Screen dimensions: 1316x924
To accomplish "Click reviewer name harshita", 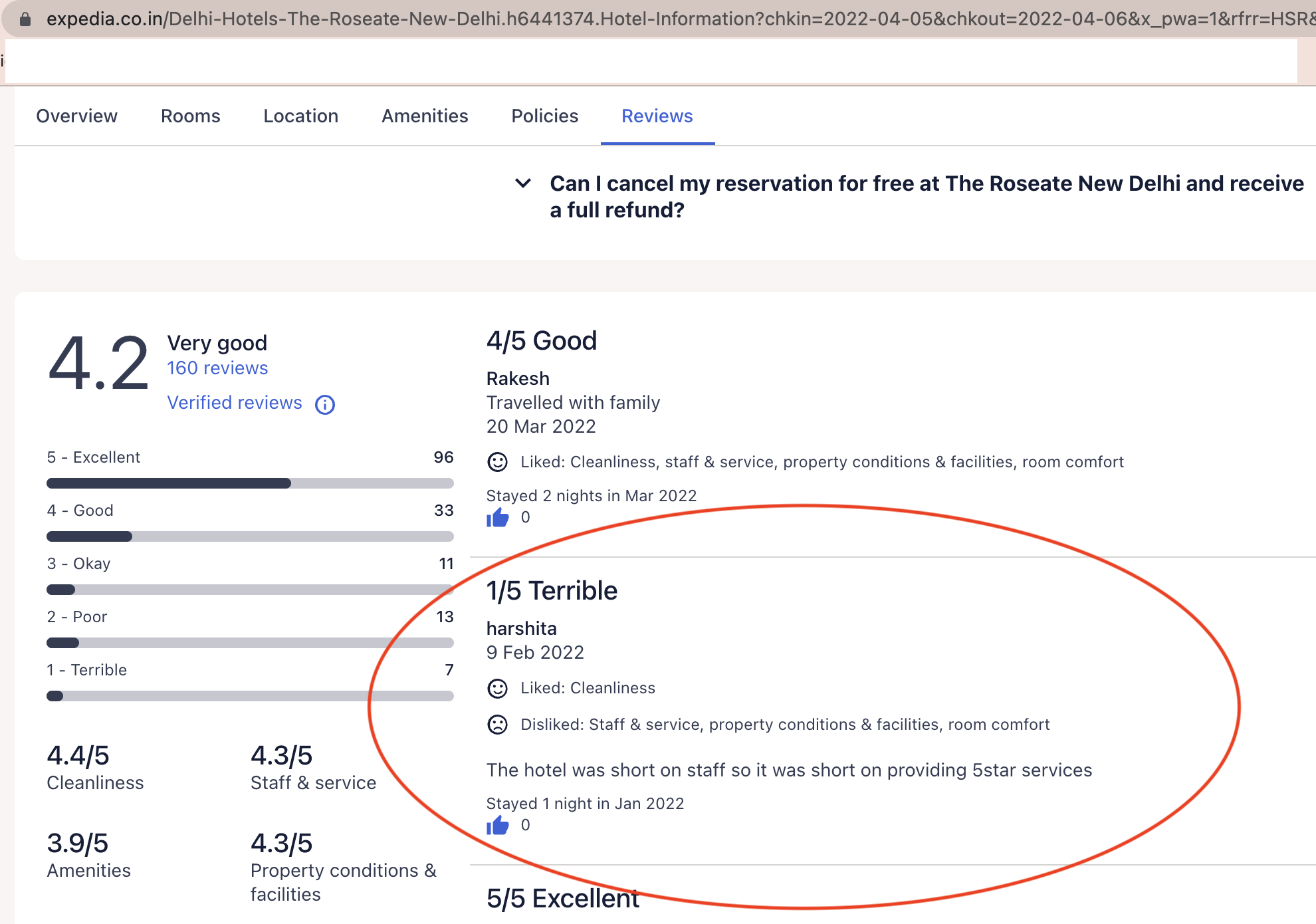I will 522,628.
